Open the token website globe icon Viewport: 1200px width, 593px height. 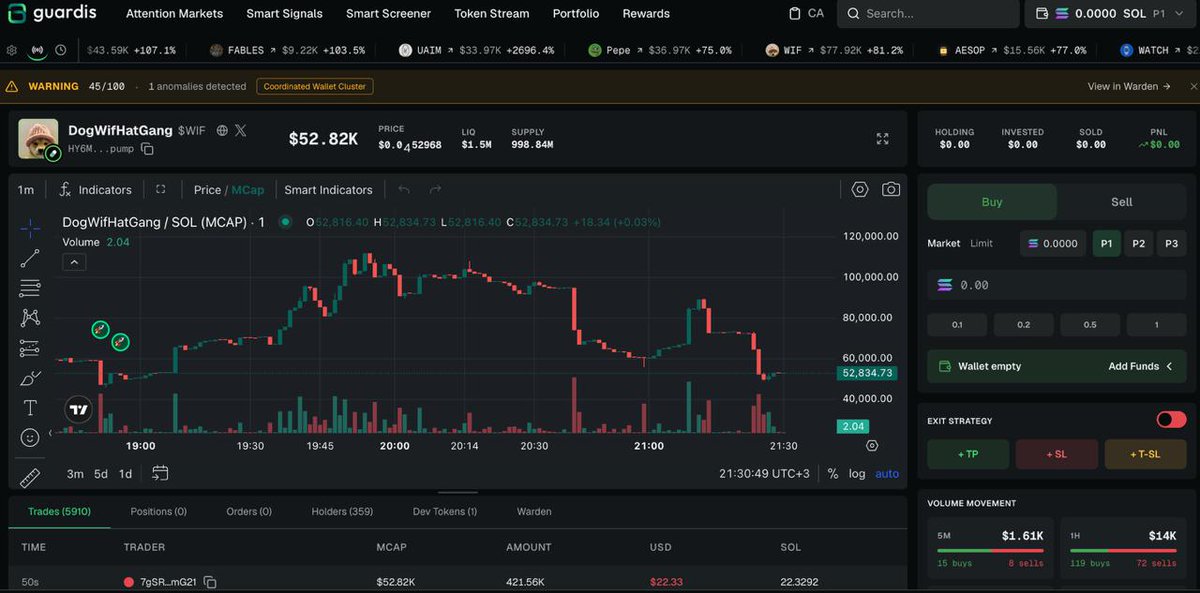(x=222, y=130)
